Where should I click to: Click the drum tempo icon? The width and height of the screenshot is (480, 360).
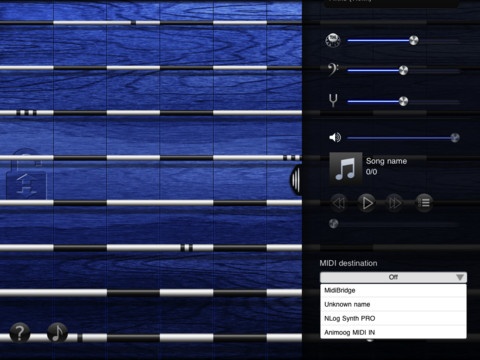click(332, 41)
